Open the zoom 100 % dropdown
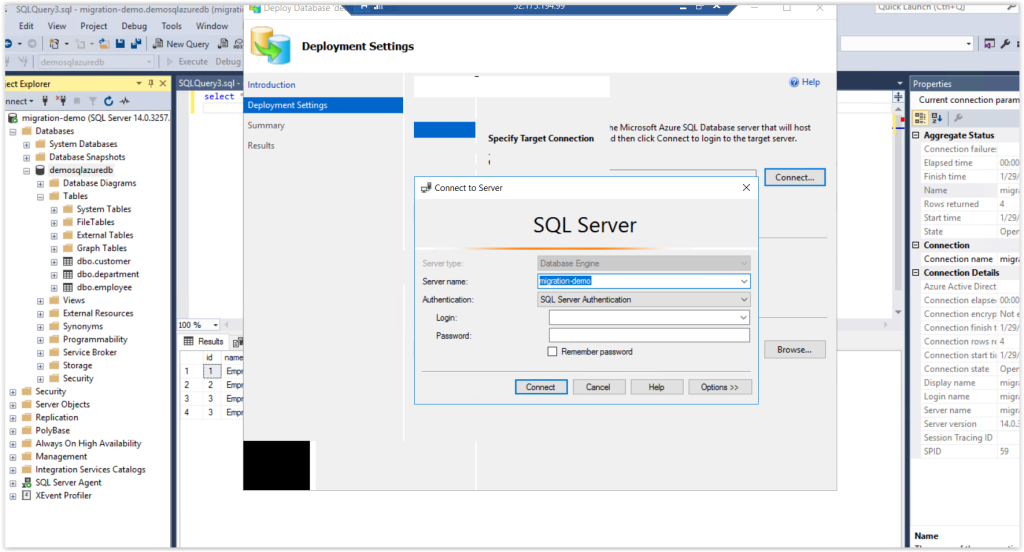This screenshot has height=552, width=1024. coord(216,325)
